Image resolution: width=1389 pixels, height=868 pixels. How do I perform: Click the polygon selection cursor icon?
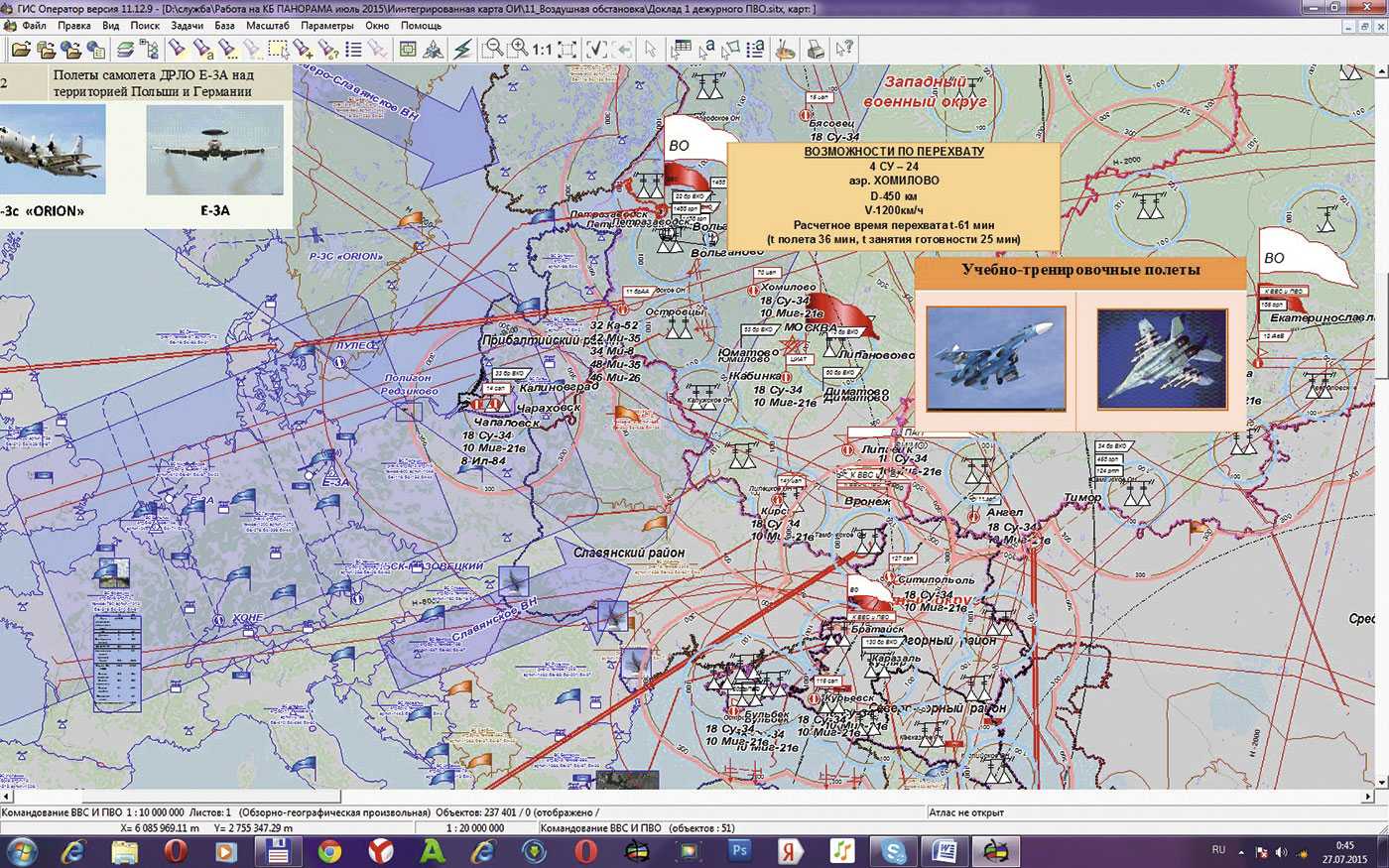[731, 49]
